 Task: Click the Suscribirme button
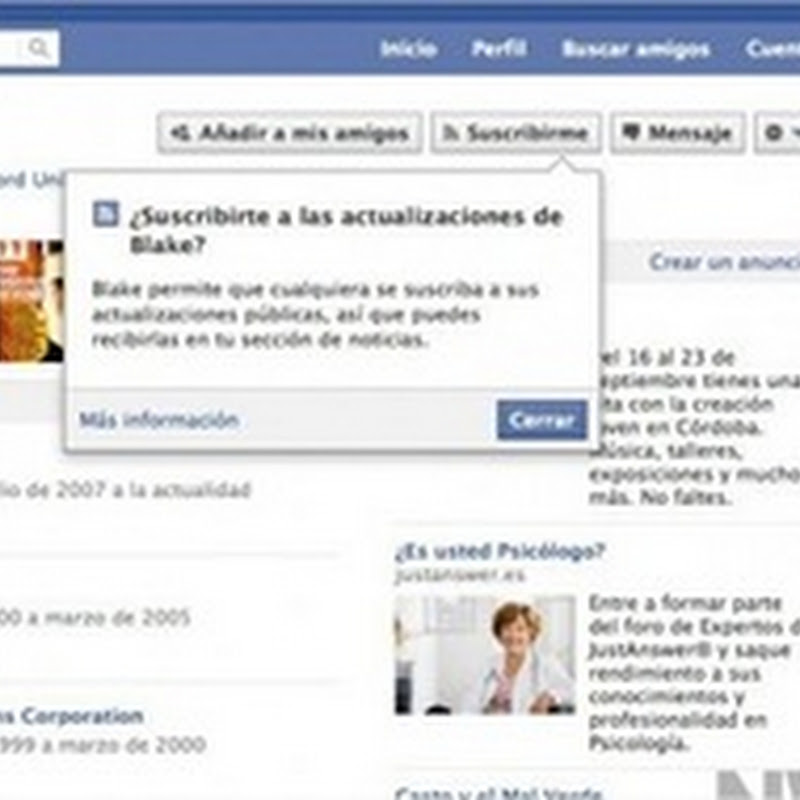pos(515,133)
